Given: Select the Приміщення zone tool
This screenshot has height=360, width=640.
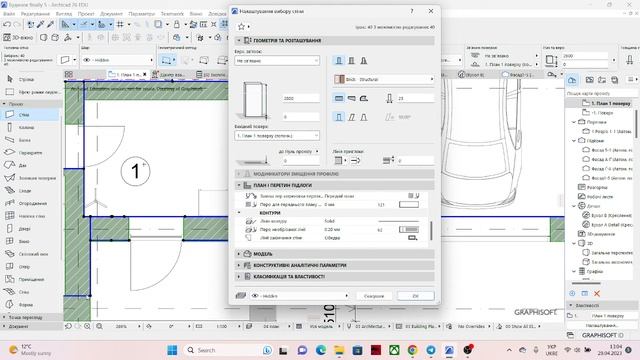Looking at the screenshot, I should tap(31, 279).
